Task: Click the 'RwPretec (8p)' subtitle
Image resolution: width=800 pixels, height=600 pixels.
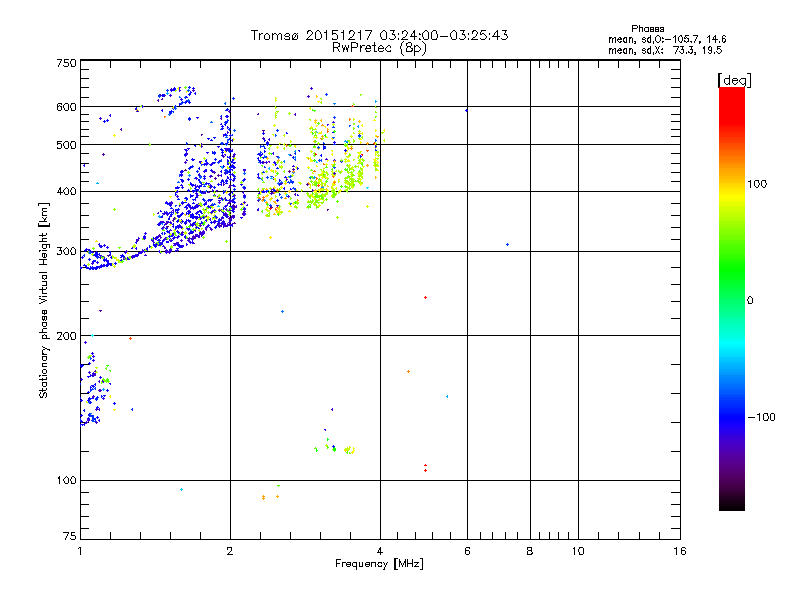Action: click(x=379, y=48)
